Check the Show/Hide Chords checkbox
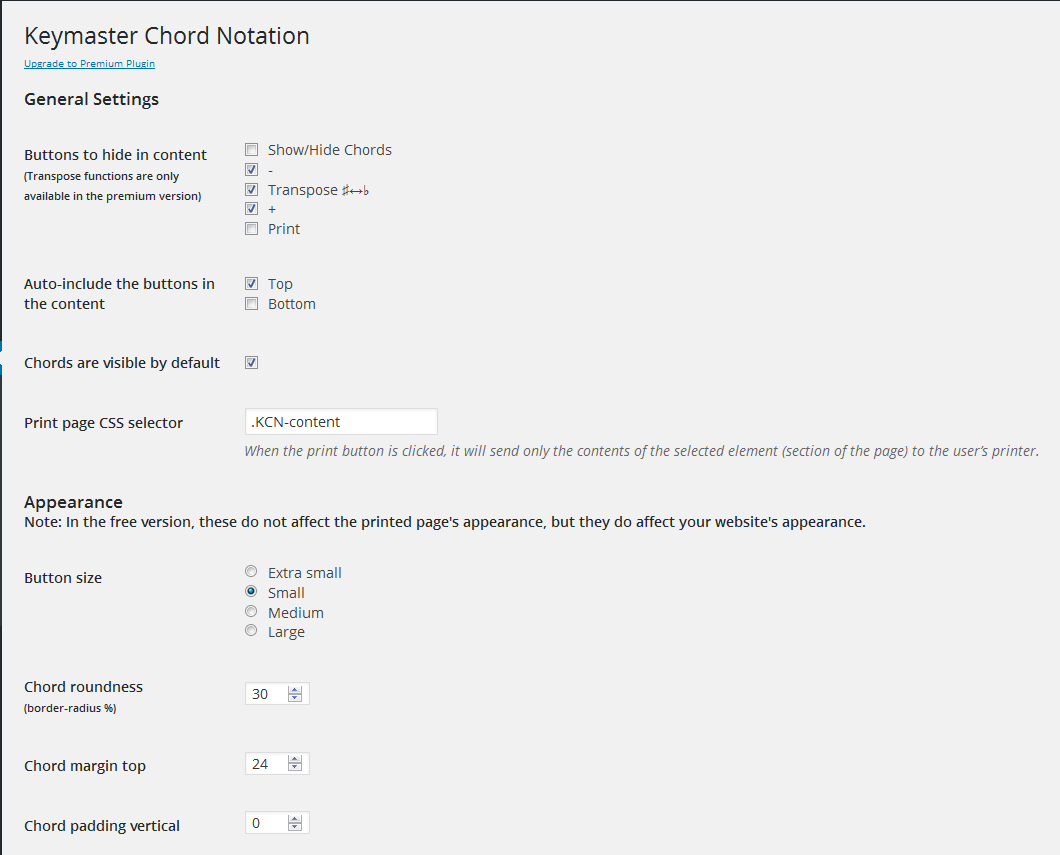Screen dimensions: 1060x855 (x=251, y=149)
